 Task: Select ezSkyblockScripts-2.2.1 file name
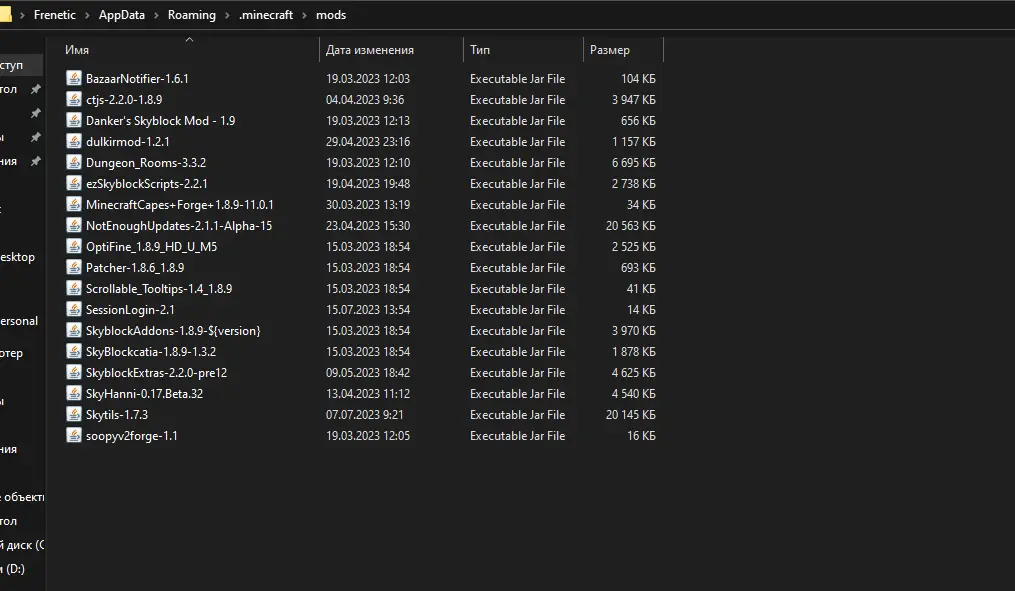click(x=147, y=184)
